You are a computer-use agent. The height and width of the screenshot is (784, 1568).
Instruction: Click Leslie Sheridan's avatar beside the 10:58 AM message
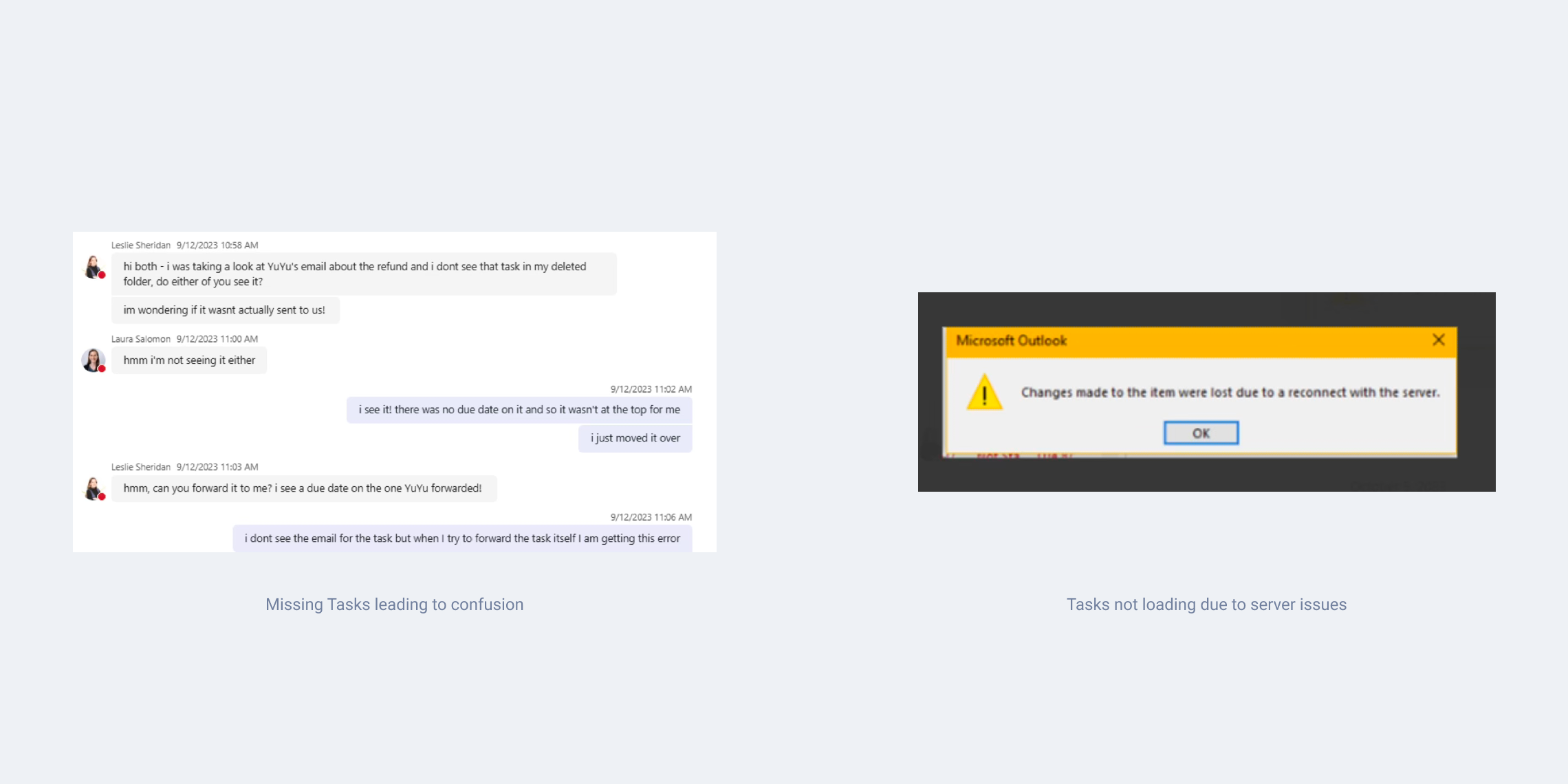[x=94, y=267]
